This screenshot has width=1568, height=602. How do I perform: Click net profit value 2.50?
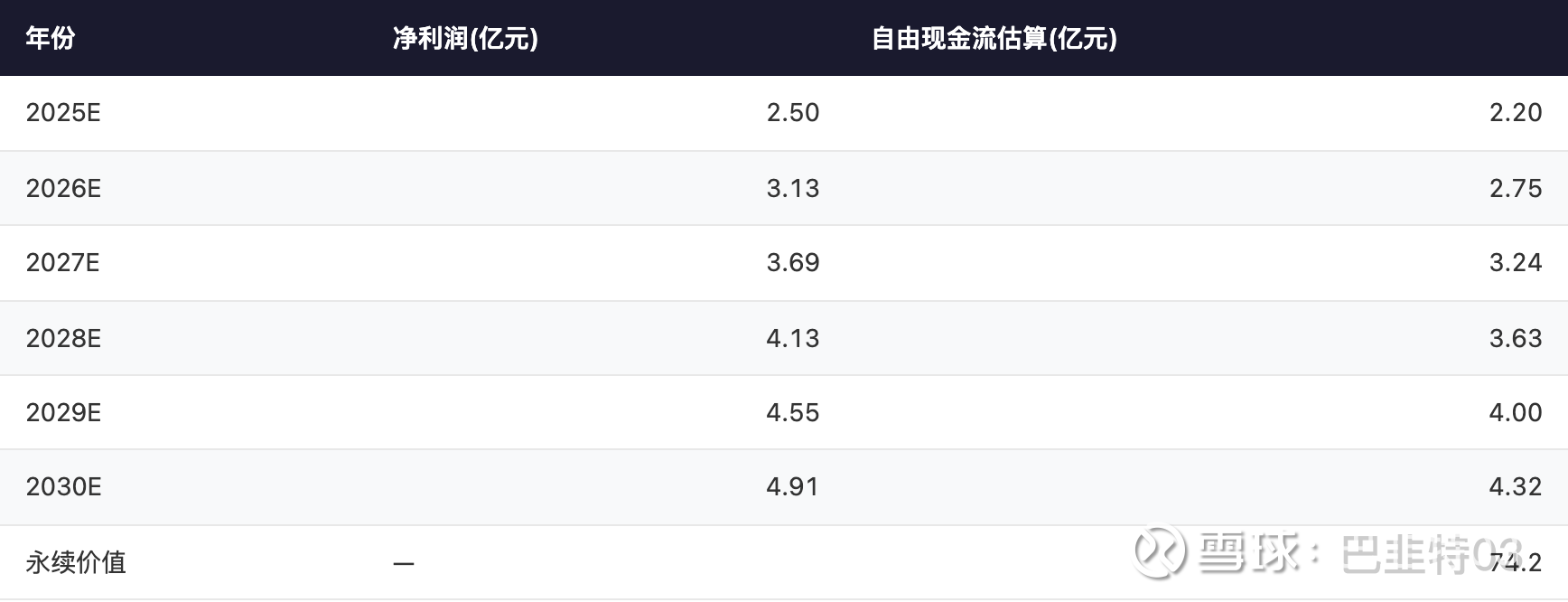click(792, 113)
